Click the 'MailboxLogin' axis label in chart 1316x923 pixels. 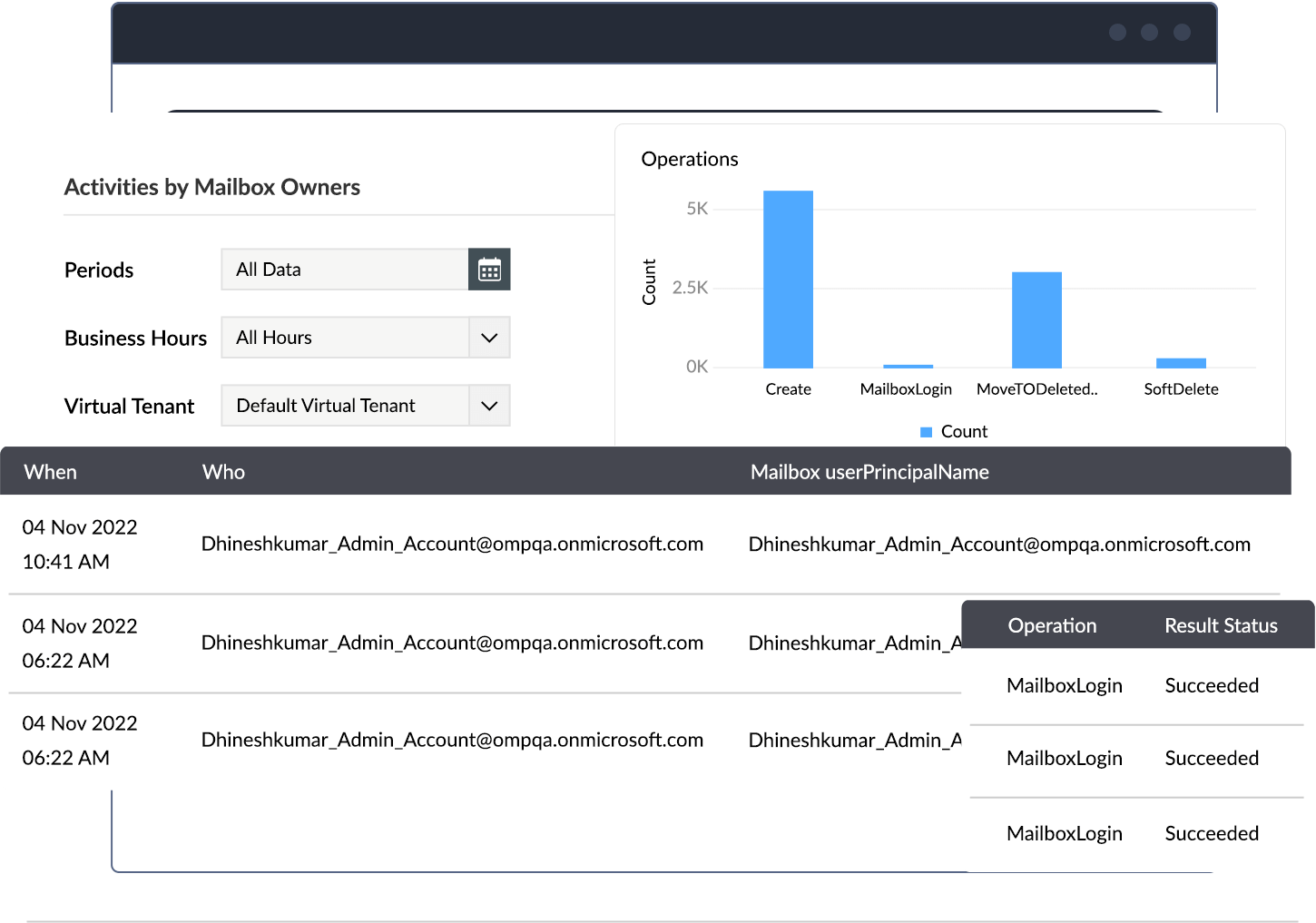906,389
